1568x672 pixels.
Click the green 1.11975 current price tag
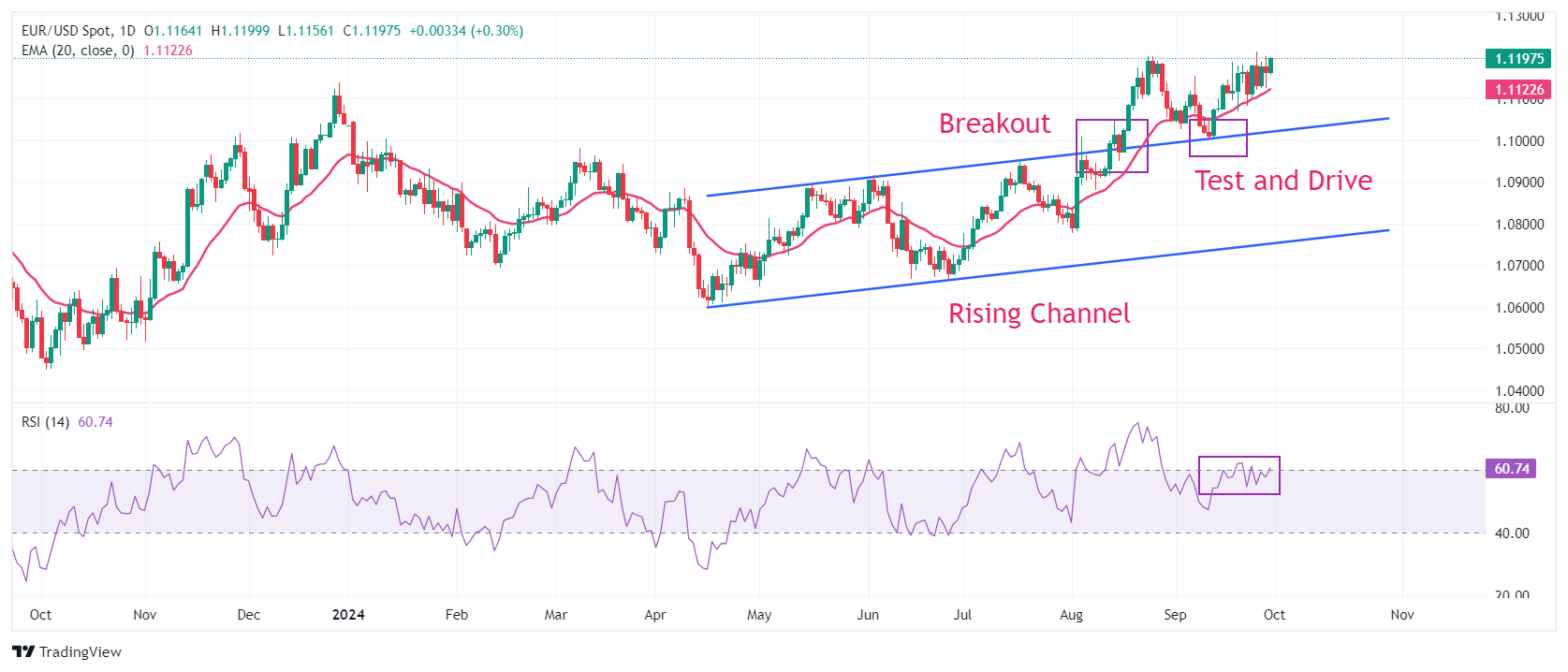point(1518,59)
